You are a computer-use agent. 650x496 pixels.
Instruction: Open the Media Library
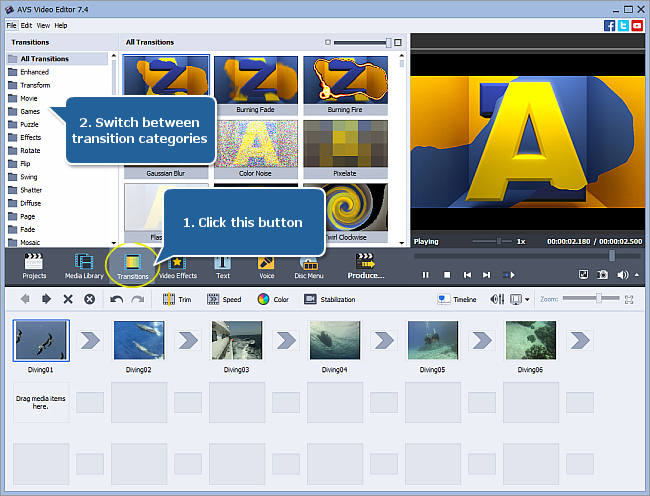pos(84,267)
